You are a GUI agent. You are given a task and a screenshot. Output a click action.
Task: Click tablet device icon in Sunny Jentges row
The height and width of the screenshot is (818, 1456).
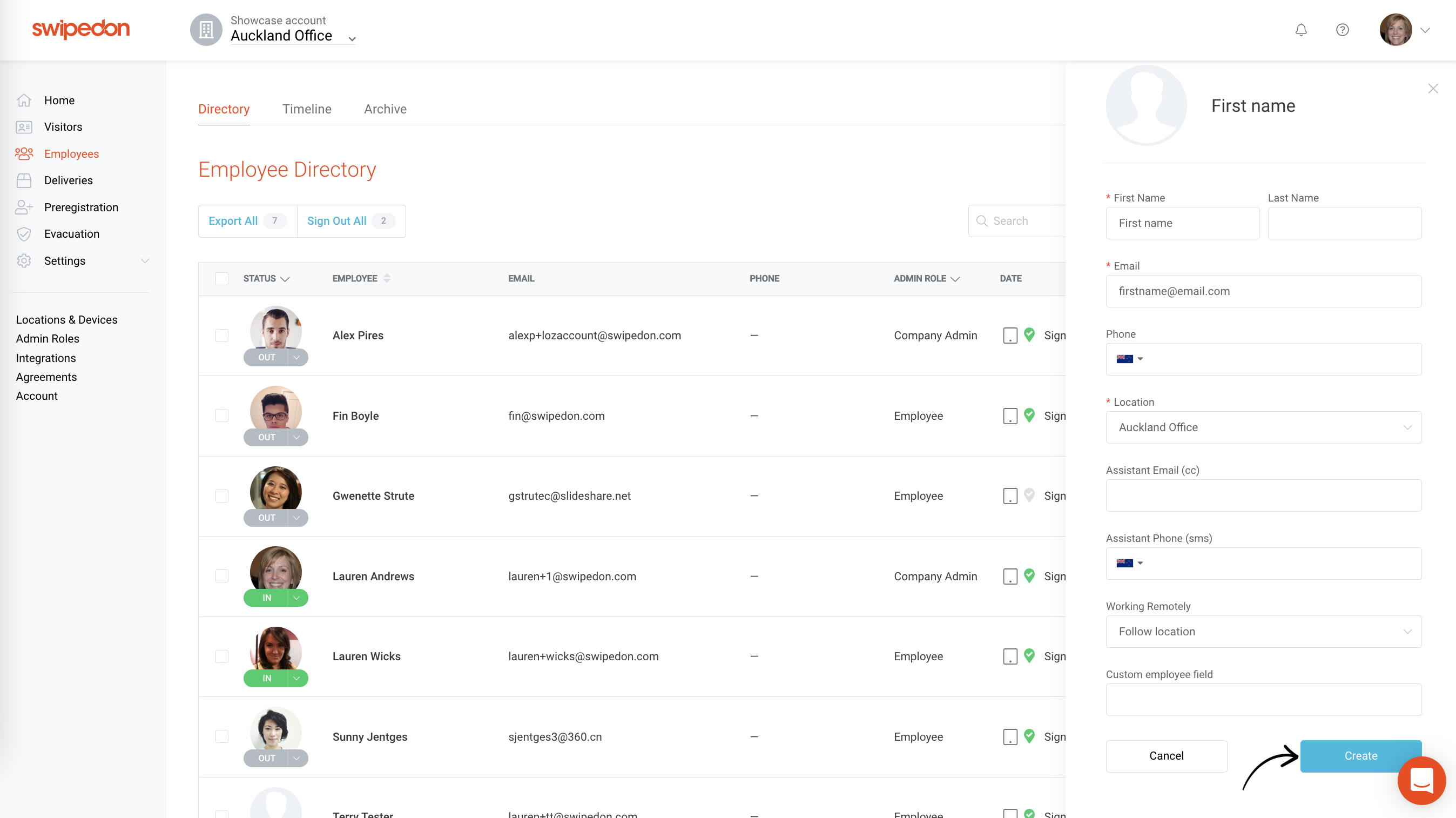coord(1009,736)
